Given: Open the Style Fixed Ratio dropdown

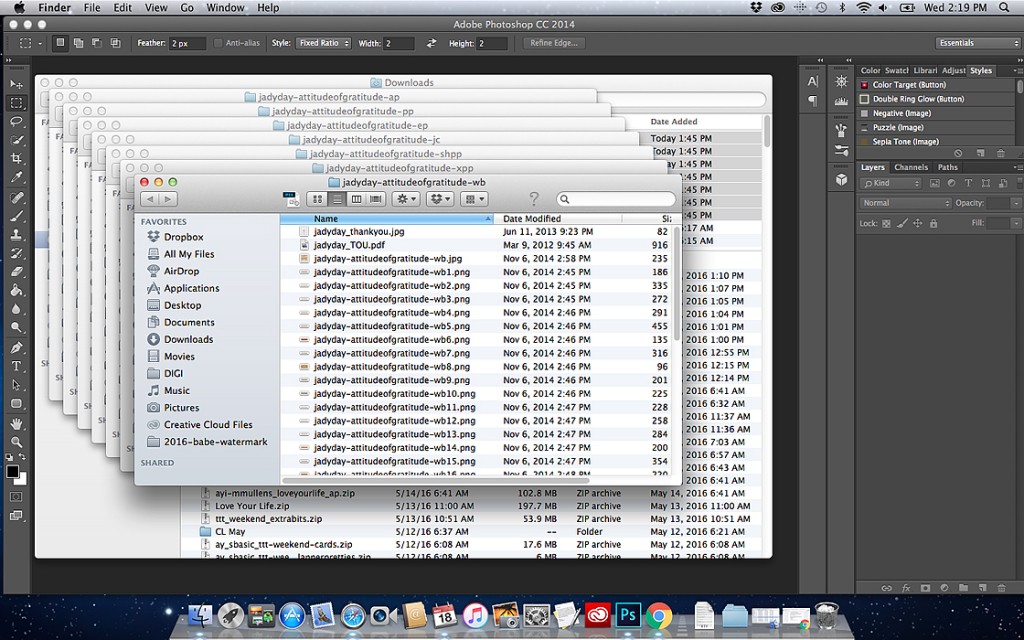Looking at the screenshot, I should [x=323, y=43].
